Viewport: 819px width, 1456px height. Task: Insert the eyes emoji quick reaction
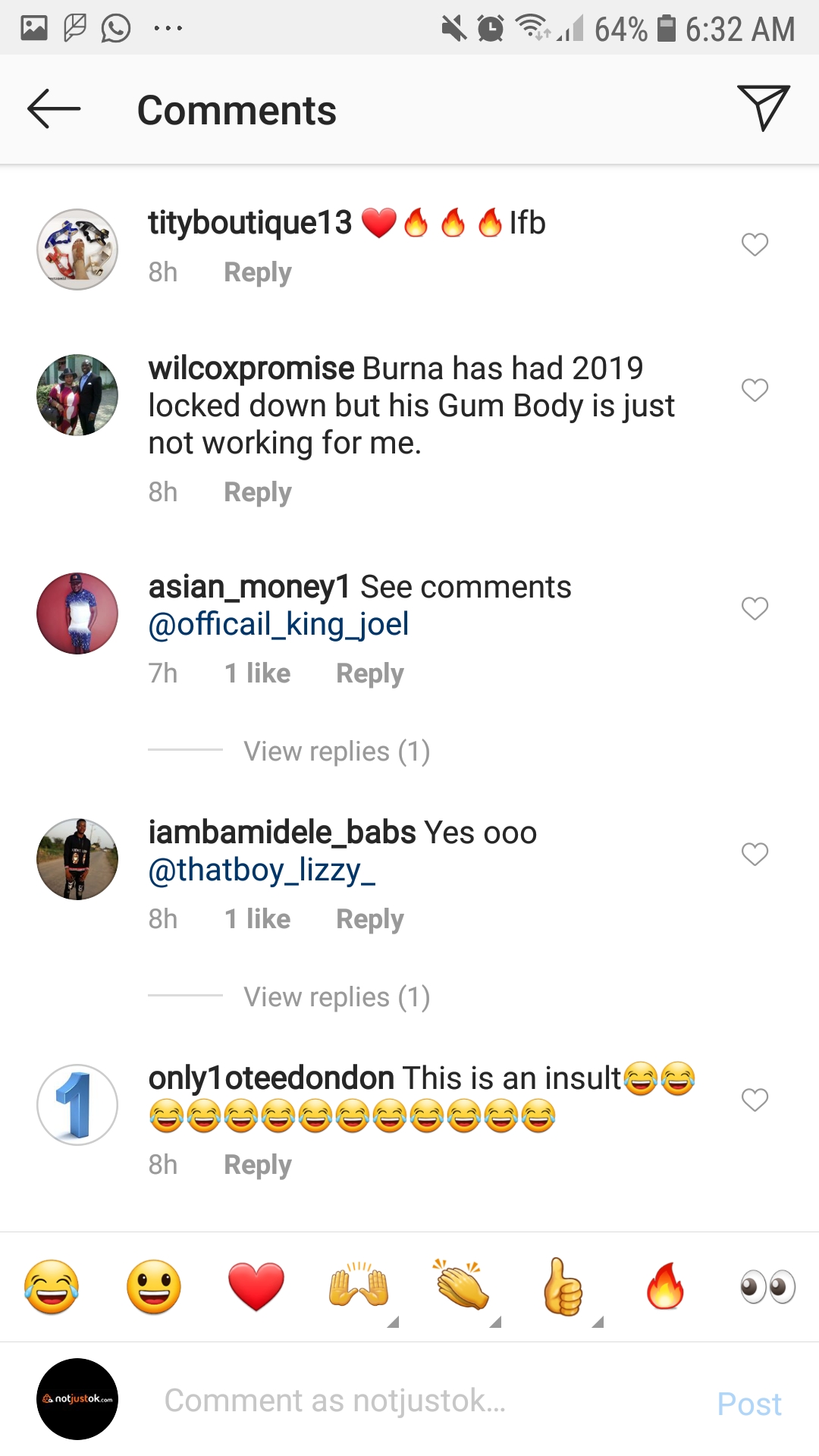point(767,1287)
